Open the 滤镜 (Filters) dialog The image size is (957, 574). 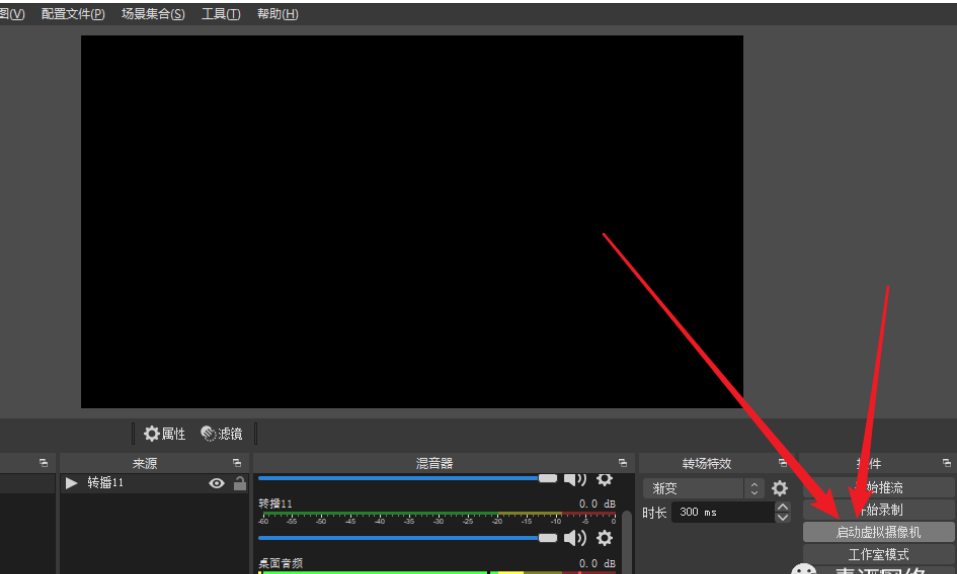click(x=221, y=433)
